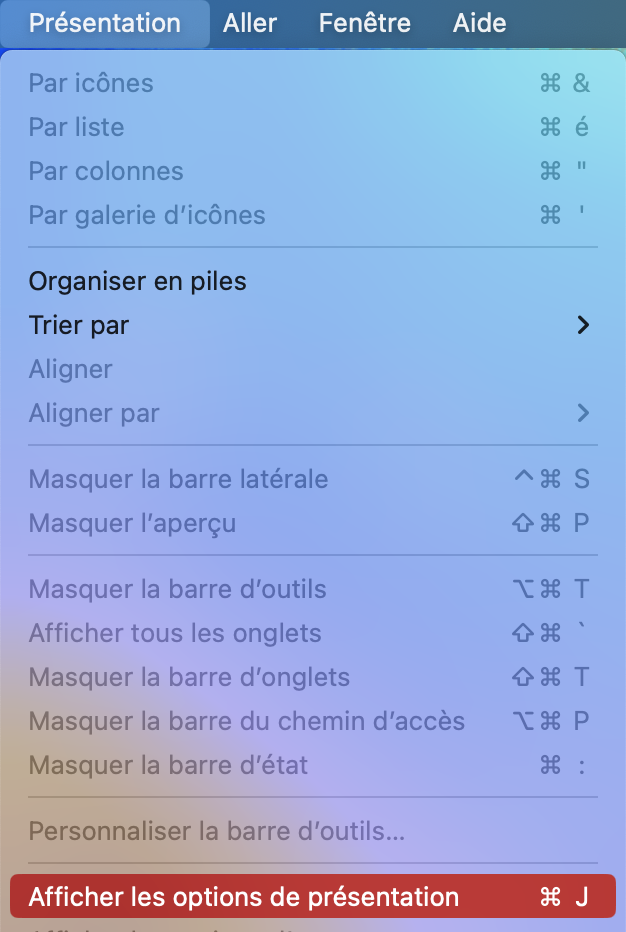Select the Par icônes view option
Viewport: 626px width, 932px height.
tap(91, 83)
